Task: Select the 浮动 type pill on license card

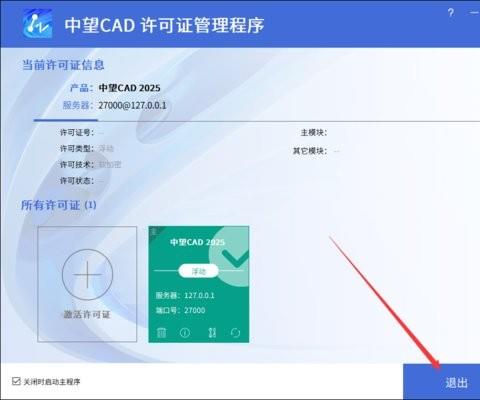Action: click(199, 271)
